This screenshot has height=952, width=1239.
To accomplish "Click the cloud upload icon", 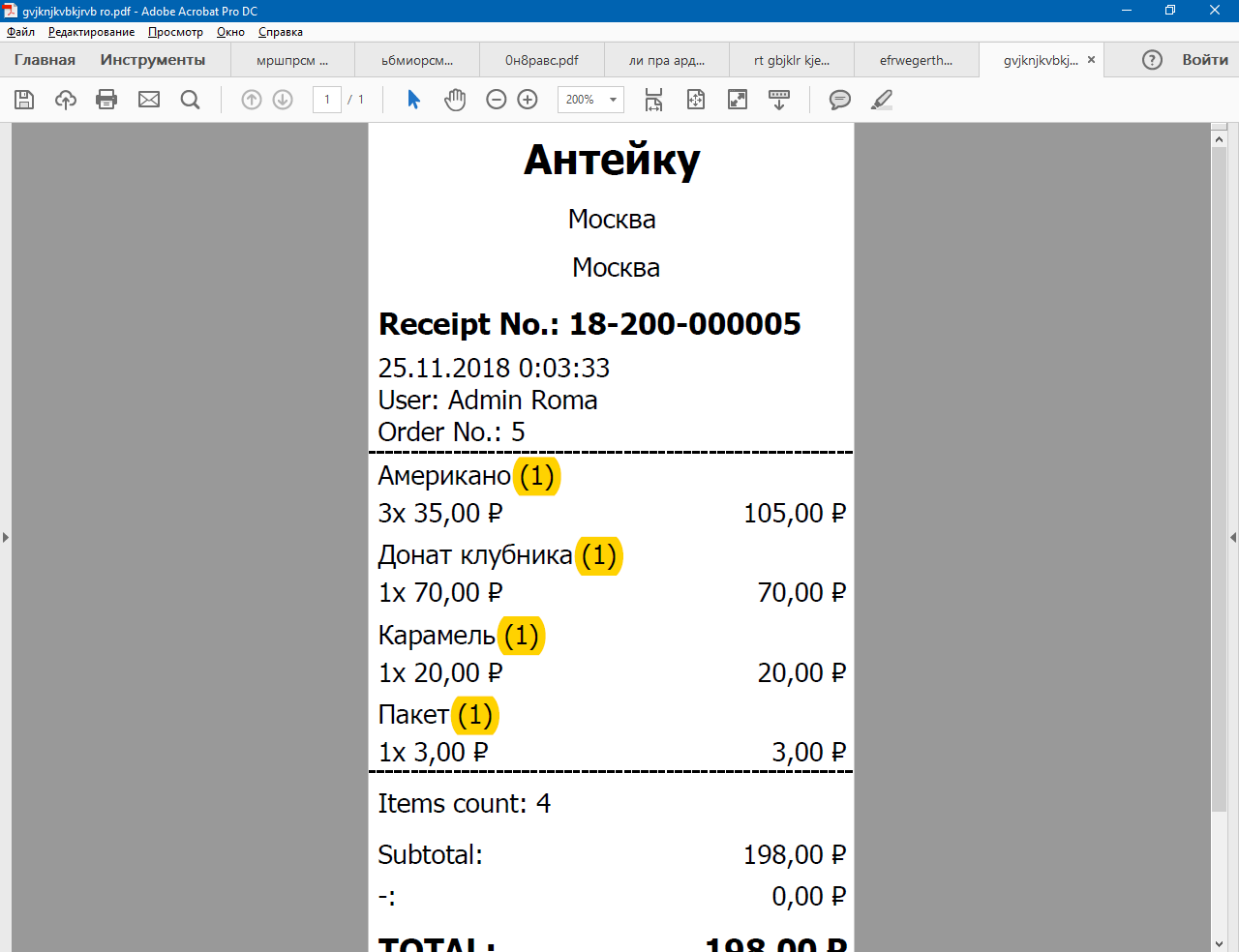I will pos(66,100).
